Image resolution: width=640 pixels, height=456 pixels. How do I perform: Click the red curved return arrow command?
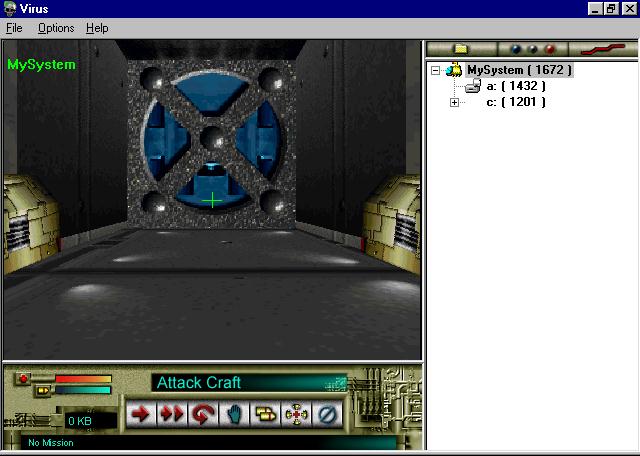point(203,414)
